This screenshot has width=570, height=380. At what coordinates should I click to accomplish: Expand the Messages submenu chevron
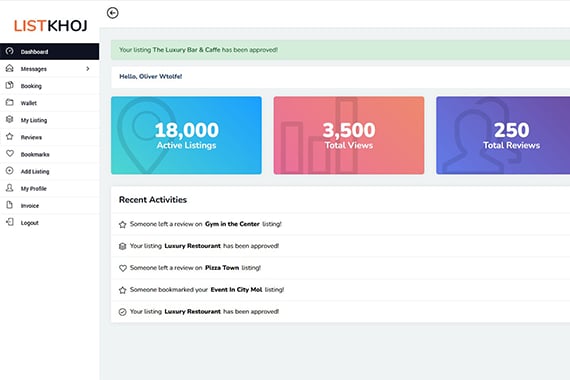point(88,69)
